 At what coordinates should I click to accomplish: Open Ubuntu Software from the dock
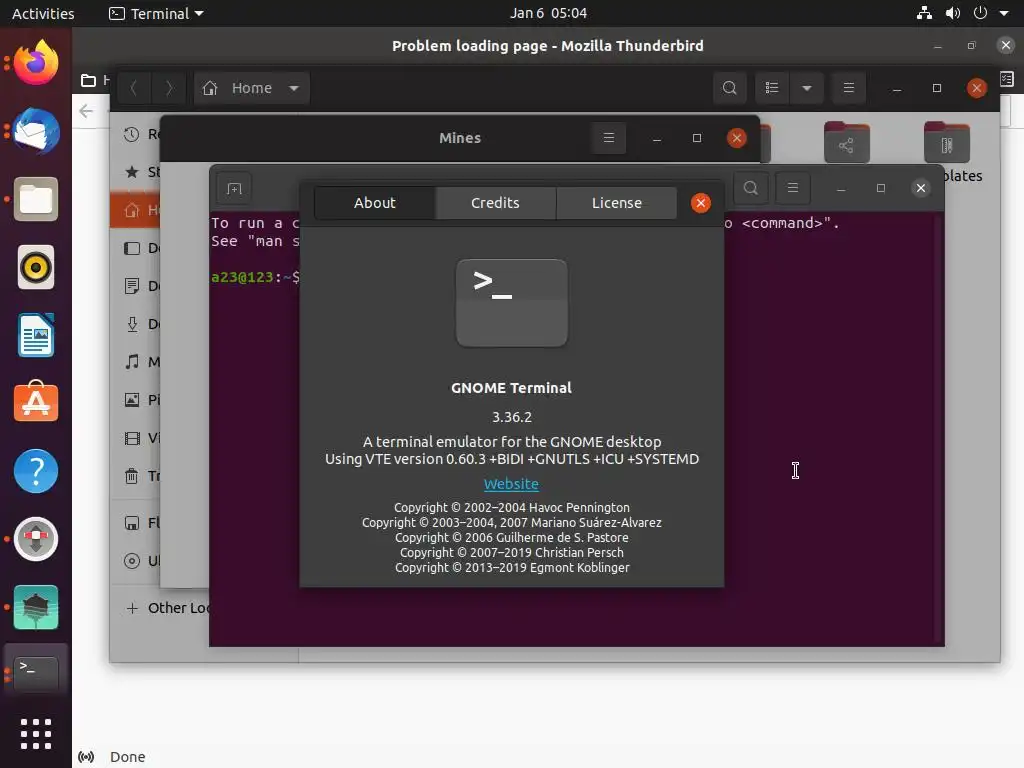[36, 402]
